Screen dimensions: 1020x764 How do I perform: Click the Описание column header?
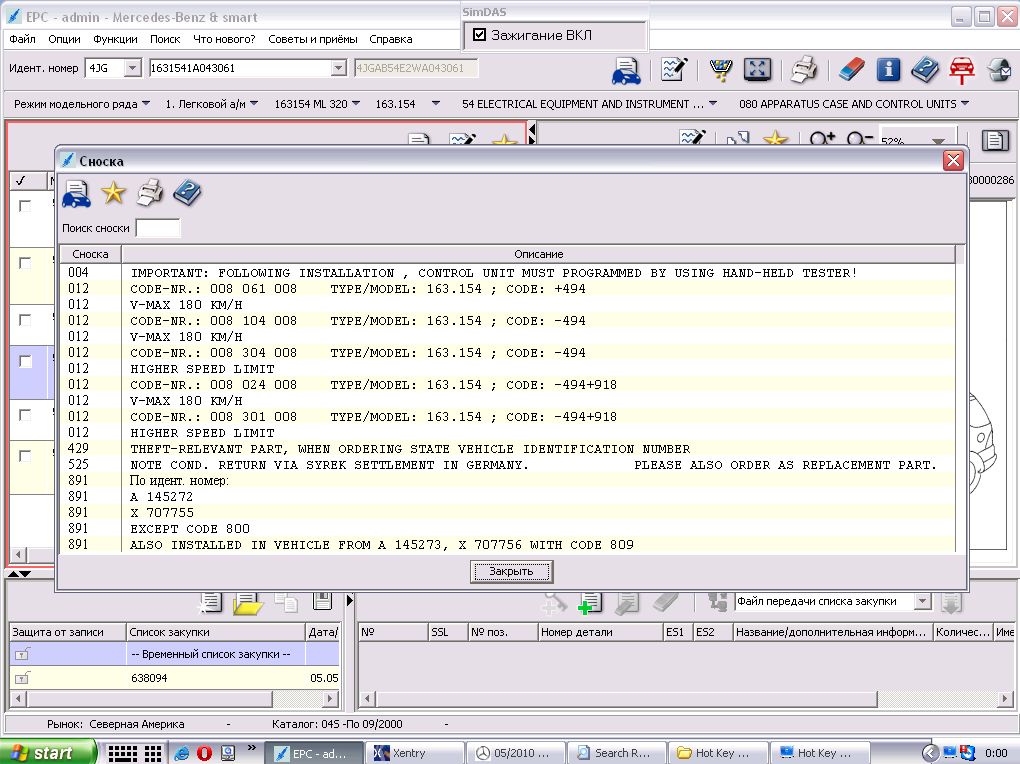(x=539, y=254)
